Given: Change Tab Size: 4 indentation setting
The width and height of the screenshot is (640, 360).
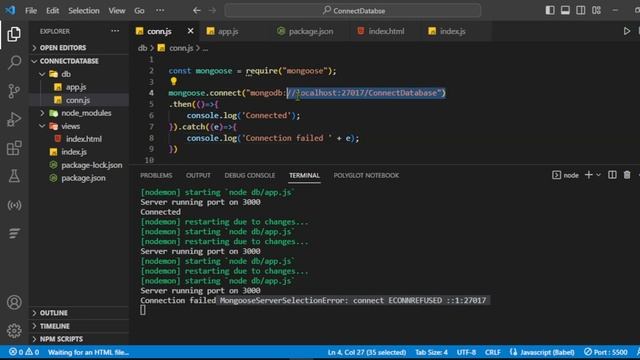Looking at the screenshot, I should (x=431, y=352).
